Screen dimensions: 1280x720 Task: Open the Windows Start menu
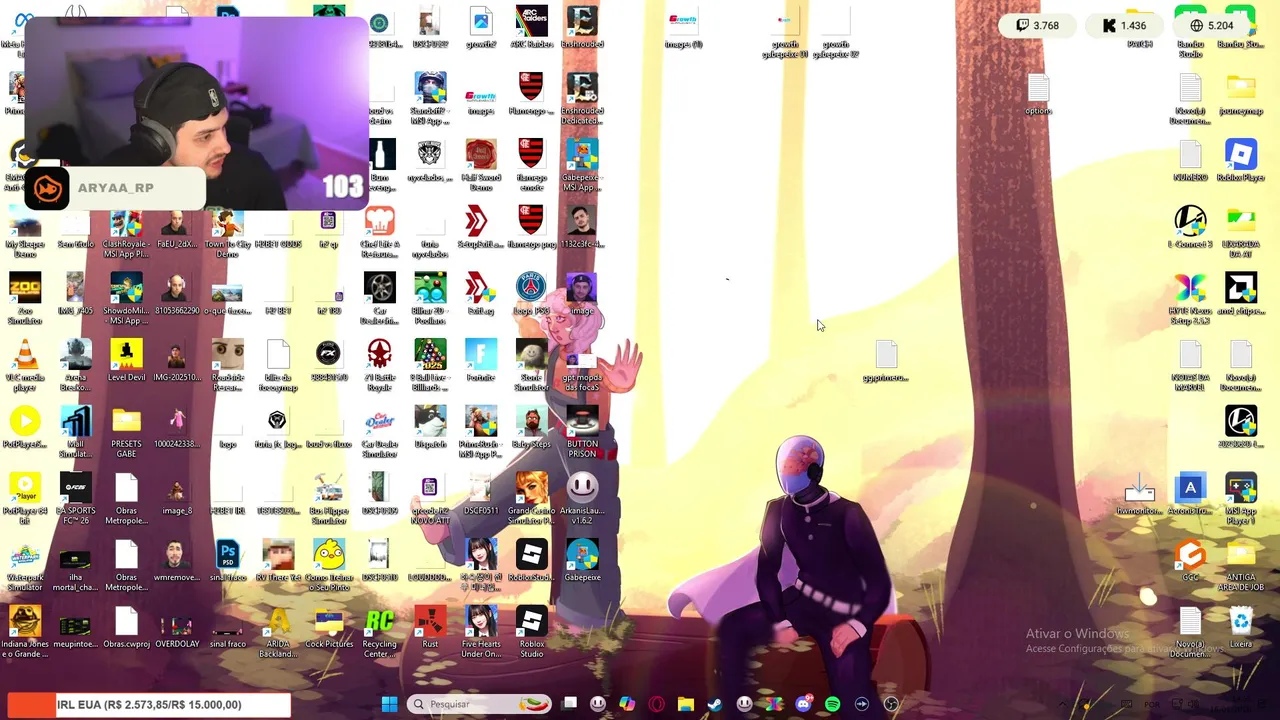pos(389,704)
